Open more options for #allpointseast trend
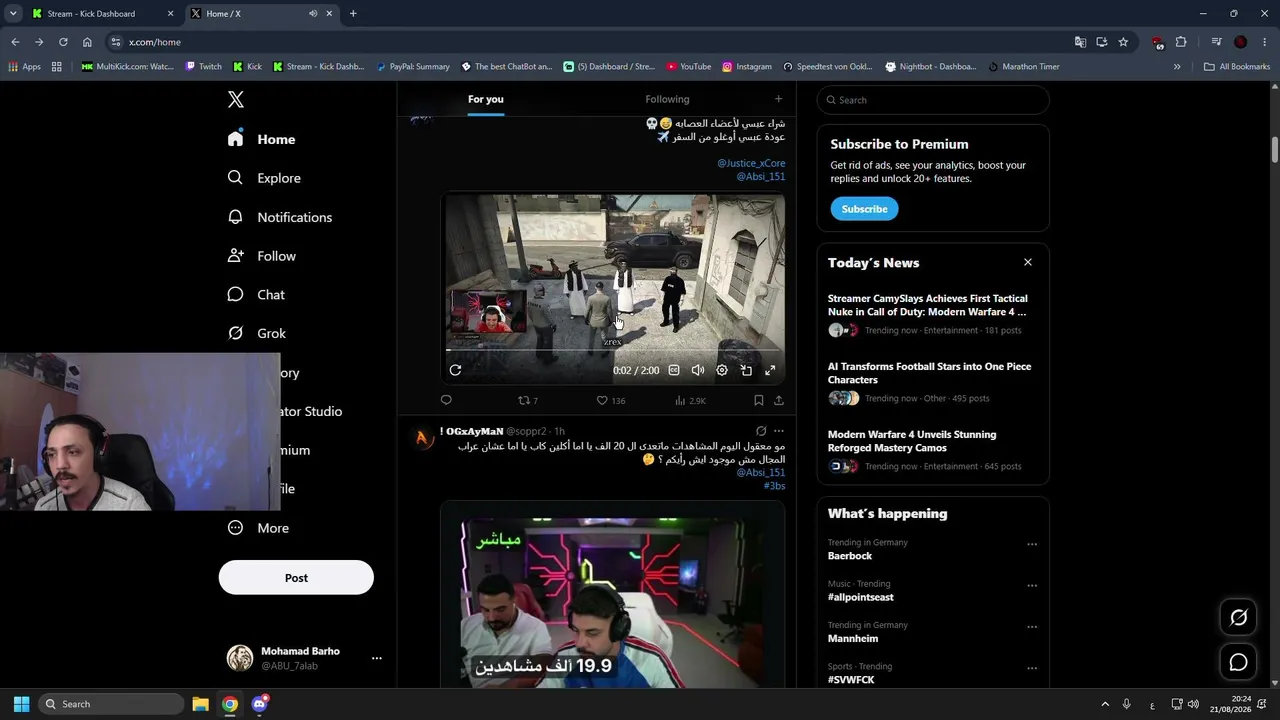Image resolution: width=1280 pixels, height=720 pixels. pos(1032,586)
